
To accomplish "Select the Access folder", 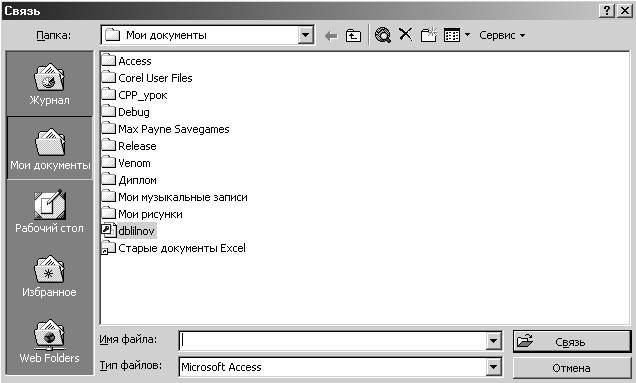I will coord(126,61).
